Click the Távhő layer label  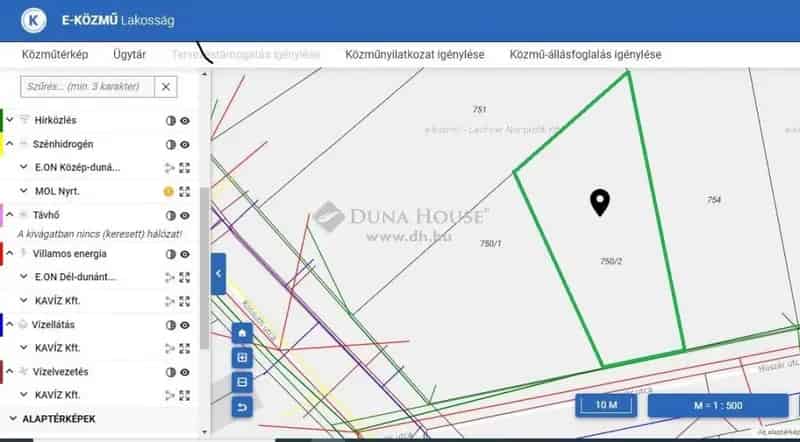[x=46, y=215]
